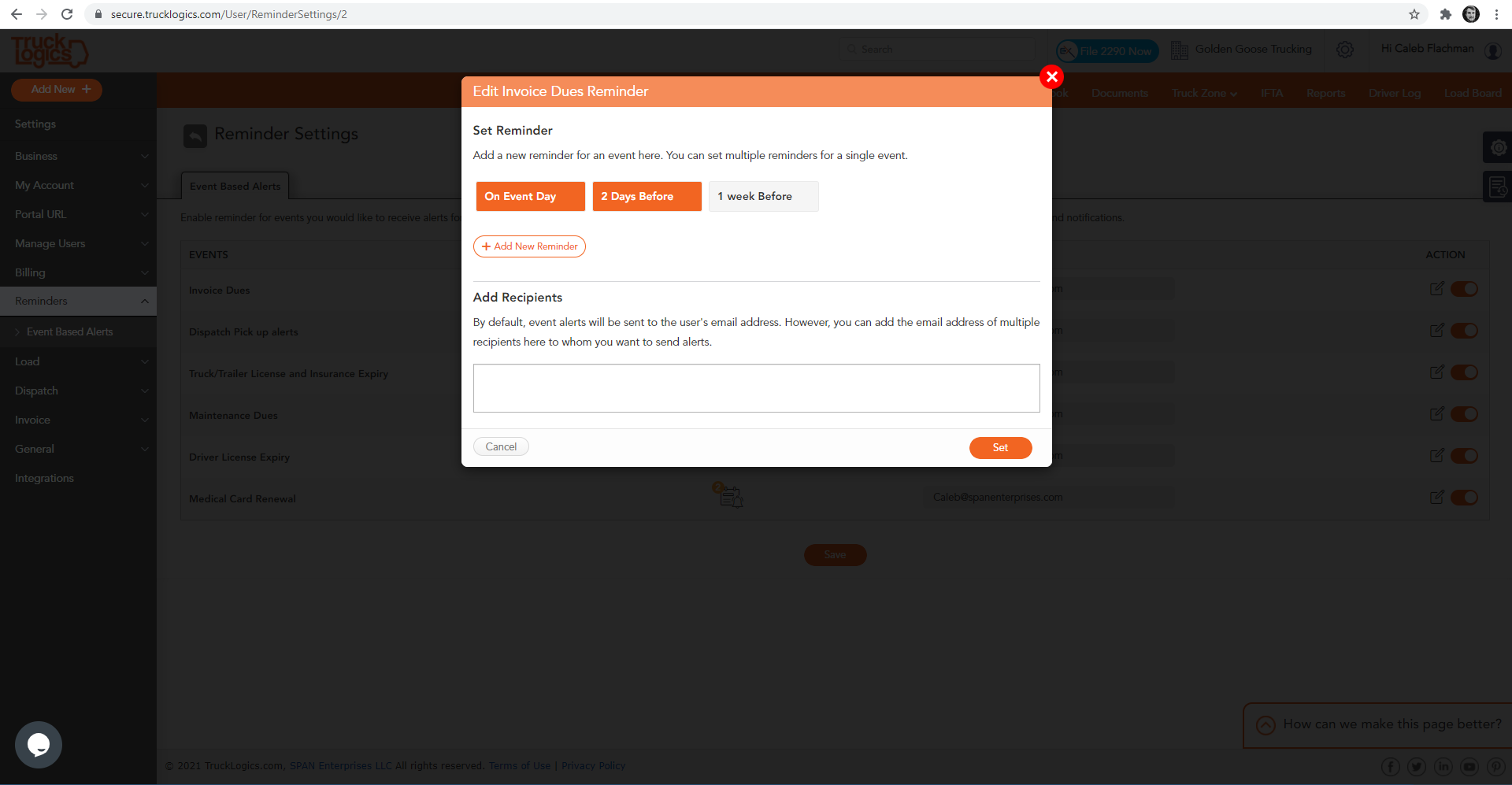Toggle Dispatch Pick up alerts switch

(1464, 331)
